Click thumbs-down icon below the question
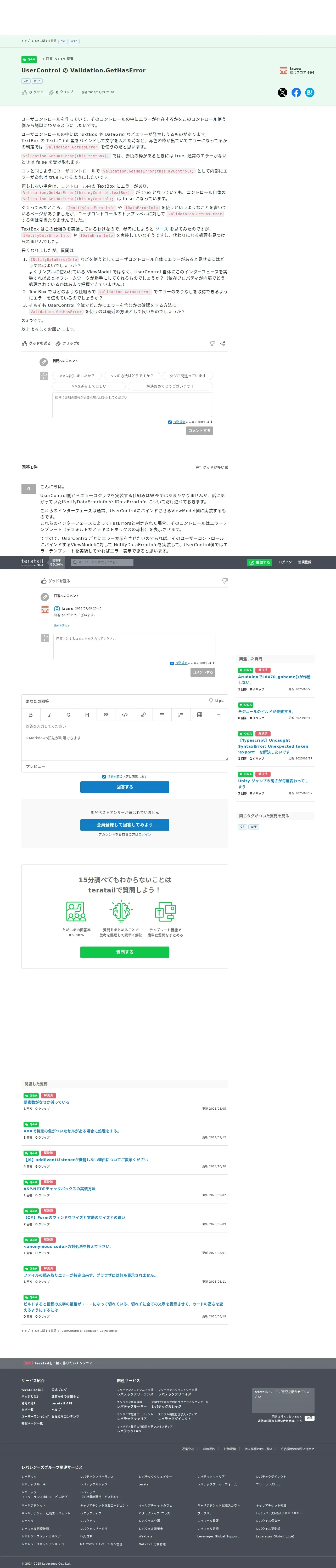 (x=212, y=343)
